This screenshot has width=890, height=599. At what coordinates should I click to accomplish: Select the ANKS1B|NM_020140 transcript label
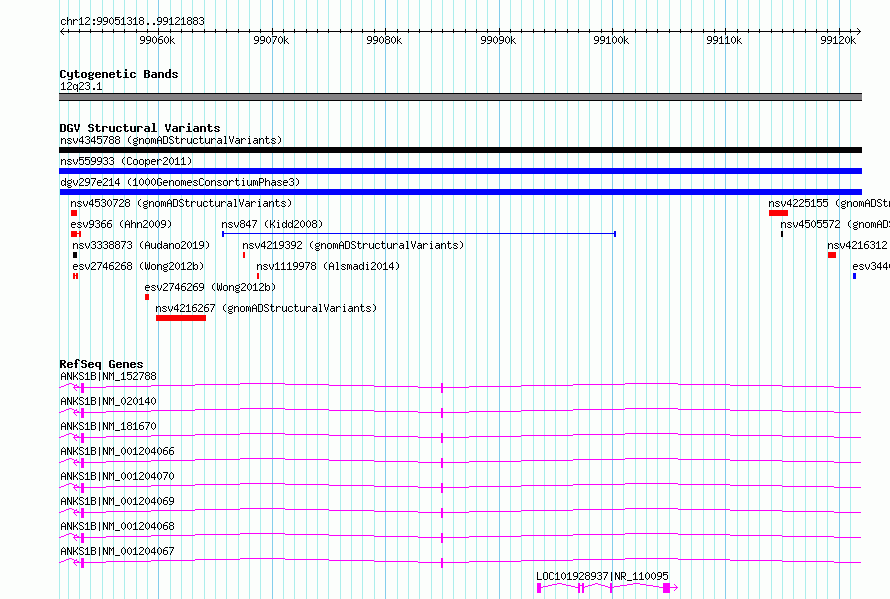[108, 401]
